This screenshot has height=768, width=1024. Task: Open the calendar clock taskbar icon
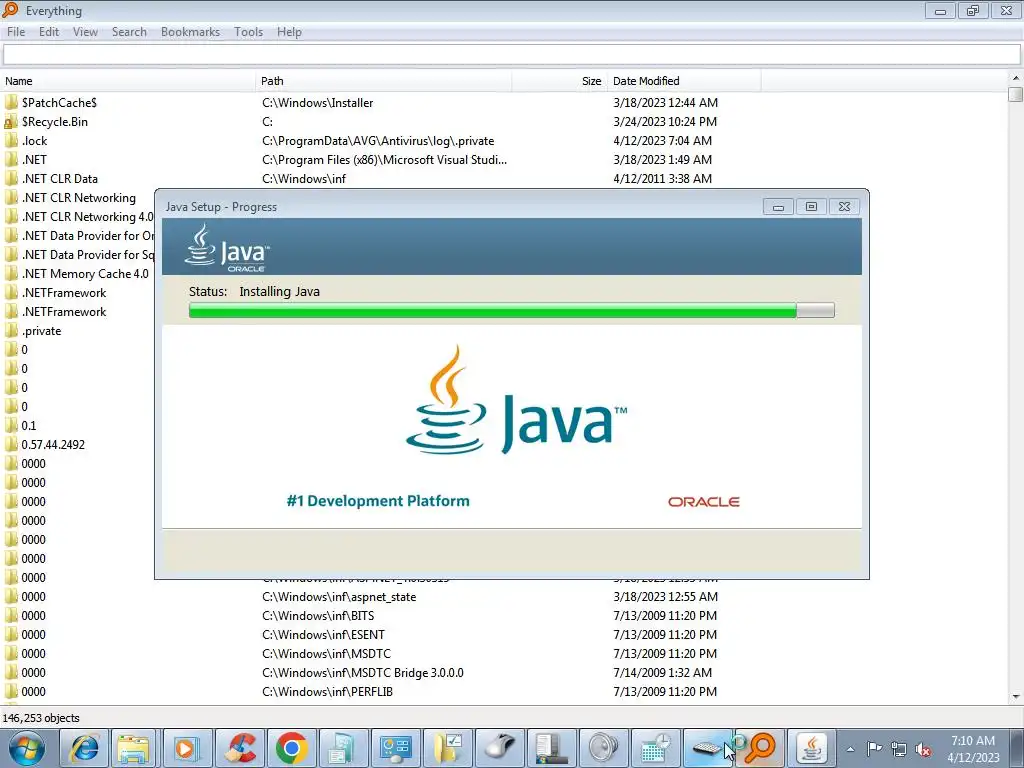point(656,748)
